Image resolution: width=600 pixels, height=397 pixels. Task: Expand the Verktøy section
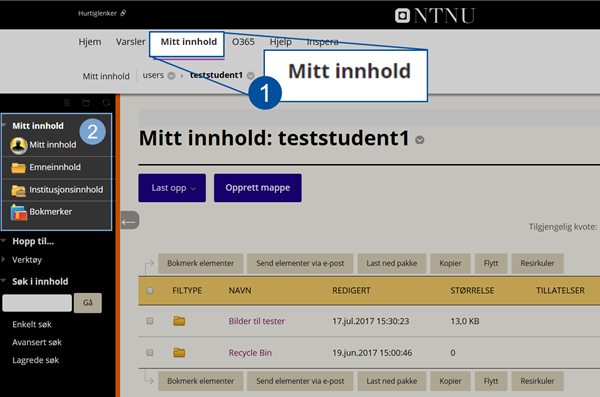(x=3, y=260)
